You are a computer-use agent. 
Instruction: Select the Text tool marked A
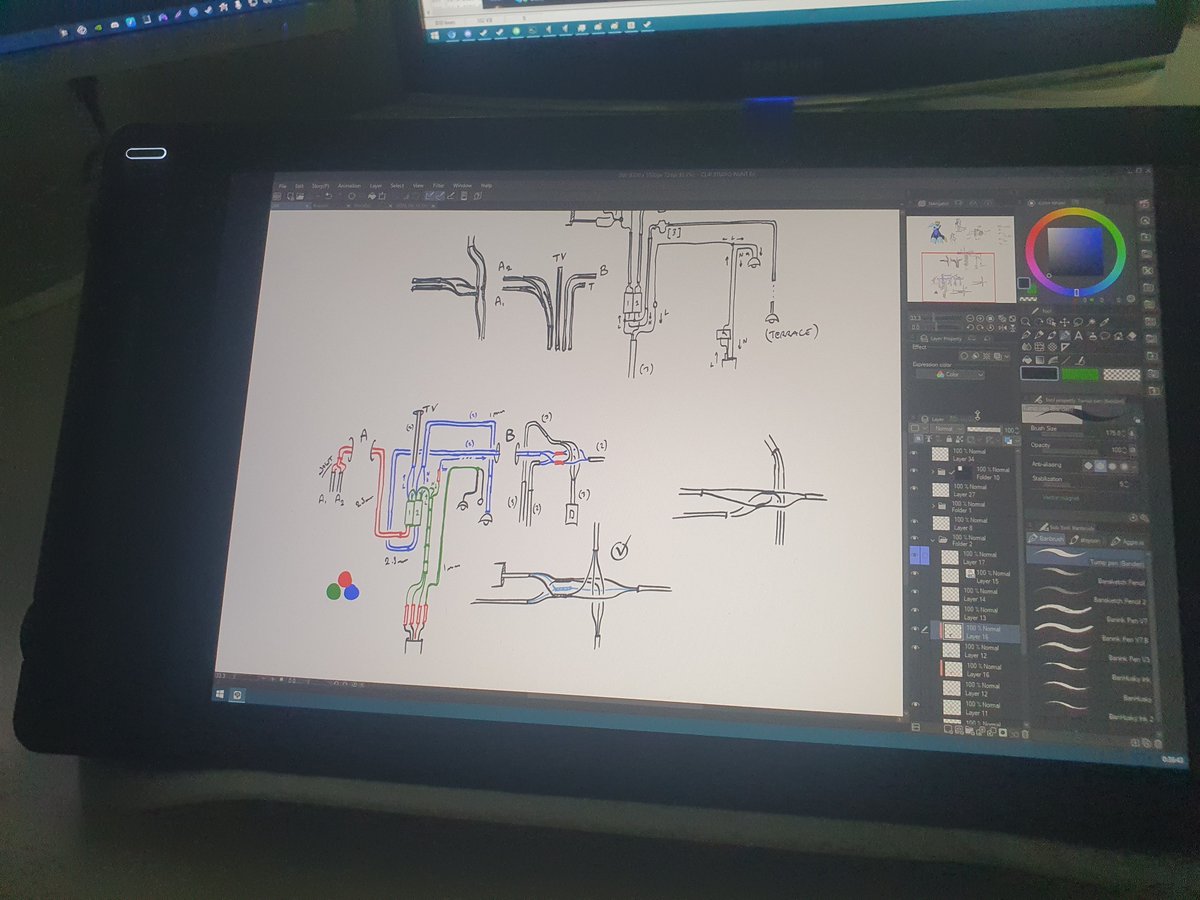coord(1078,336)
